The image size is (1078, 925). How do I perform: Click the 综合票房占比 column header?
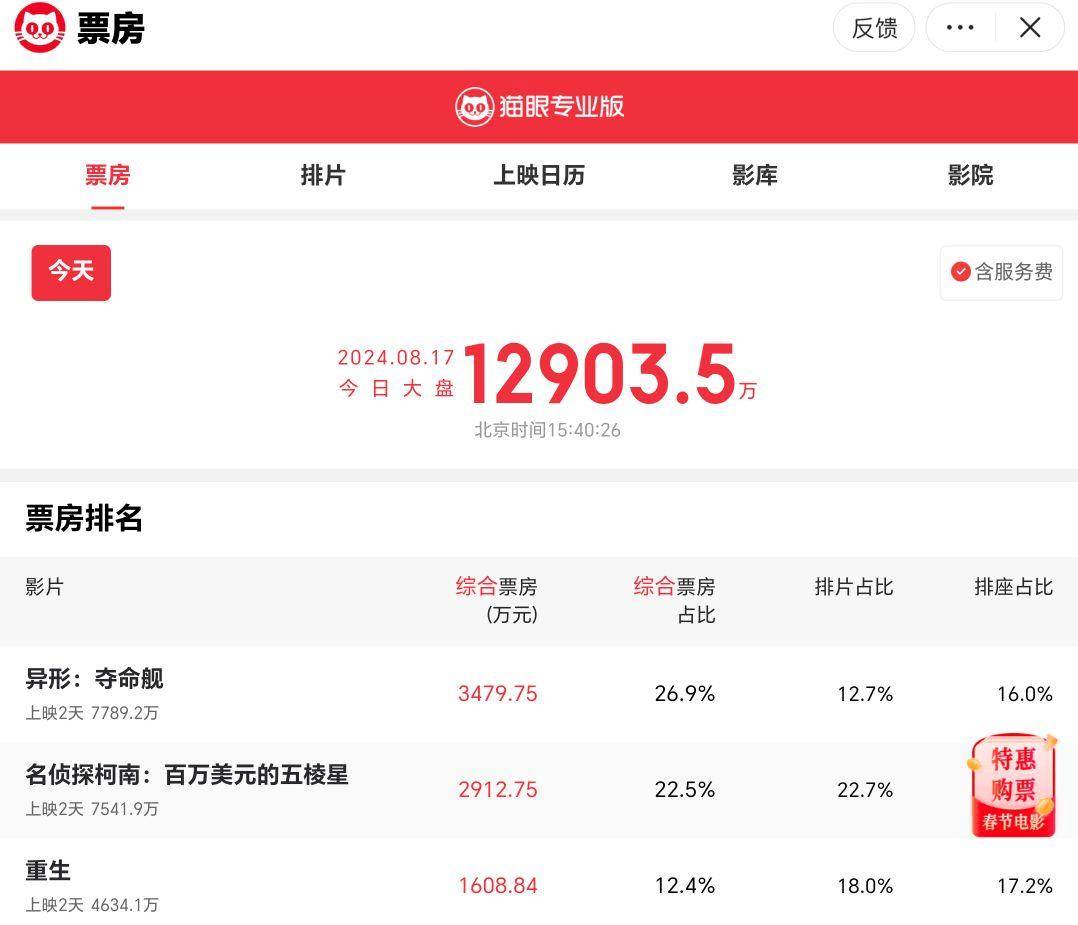(x=674, y=600)
